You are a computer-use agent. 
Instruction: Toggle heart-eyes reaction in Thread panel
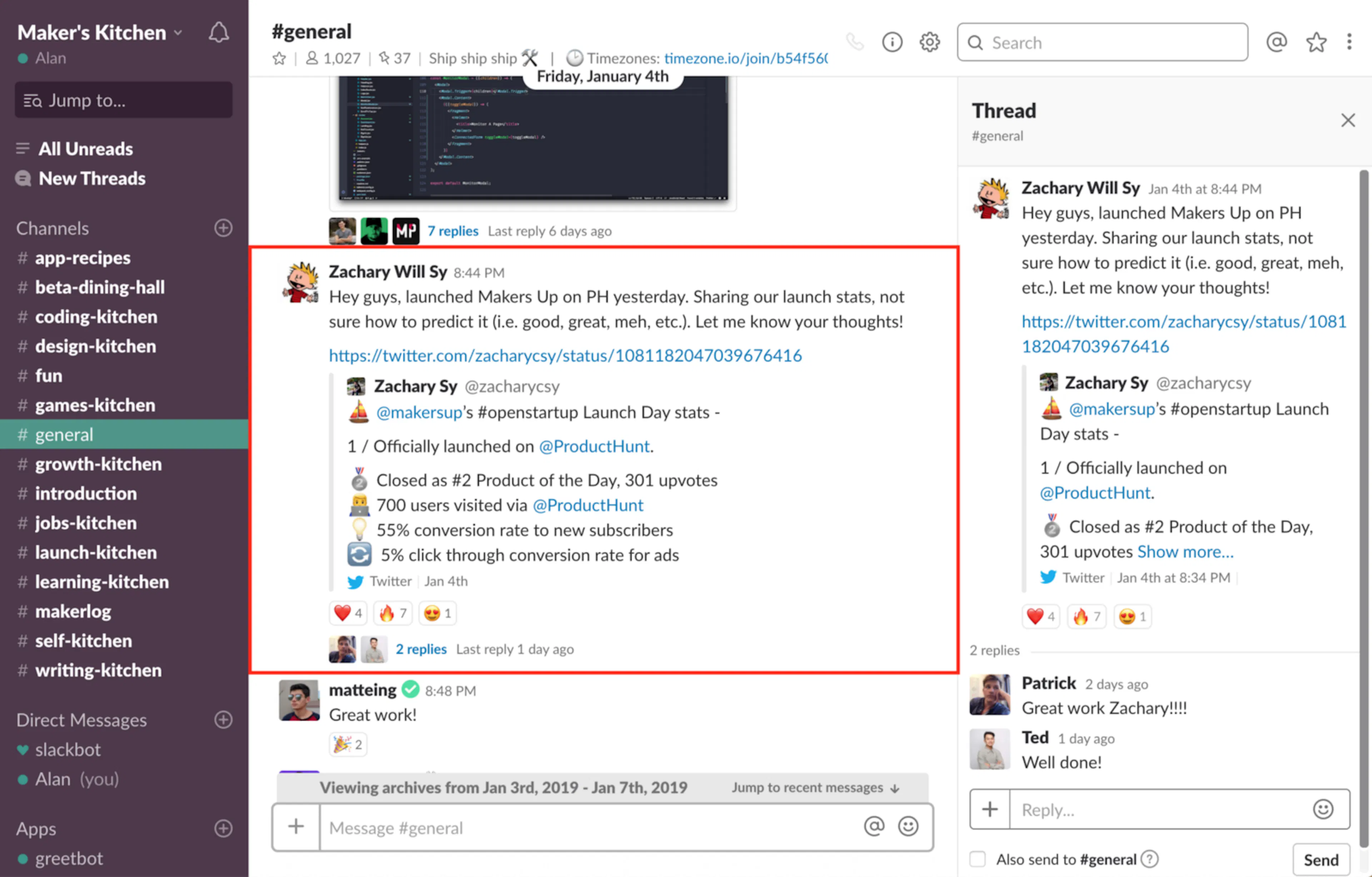[x=1132, y=617]
